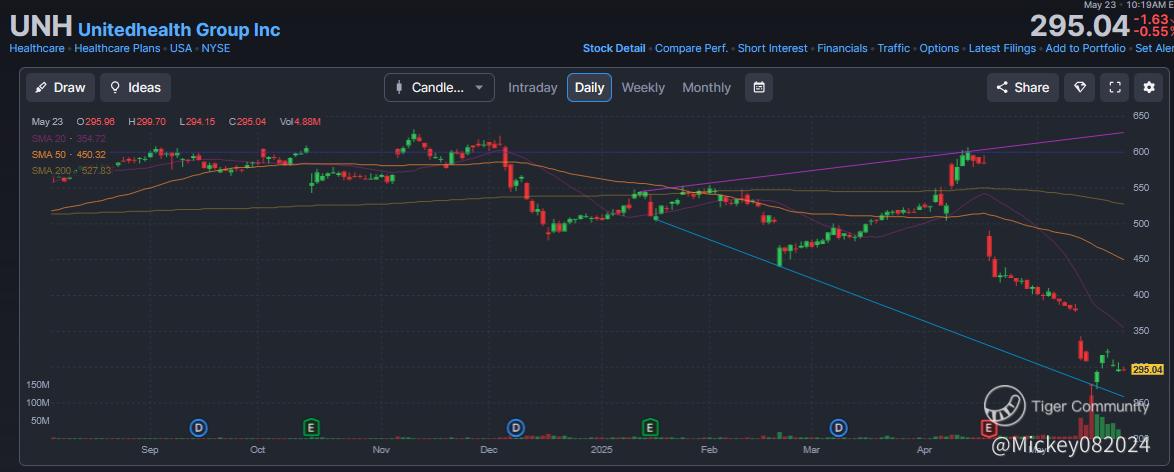
Task: Click the earnings marker in January 2025
Action: pos(651,428)
